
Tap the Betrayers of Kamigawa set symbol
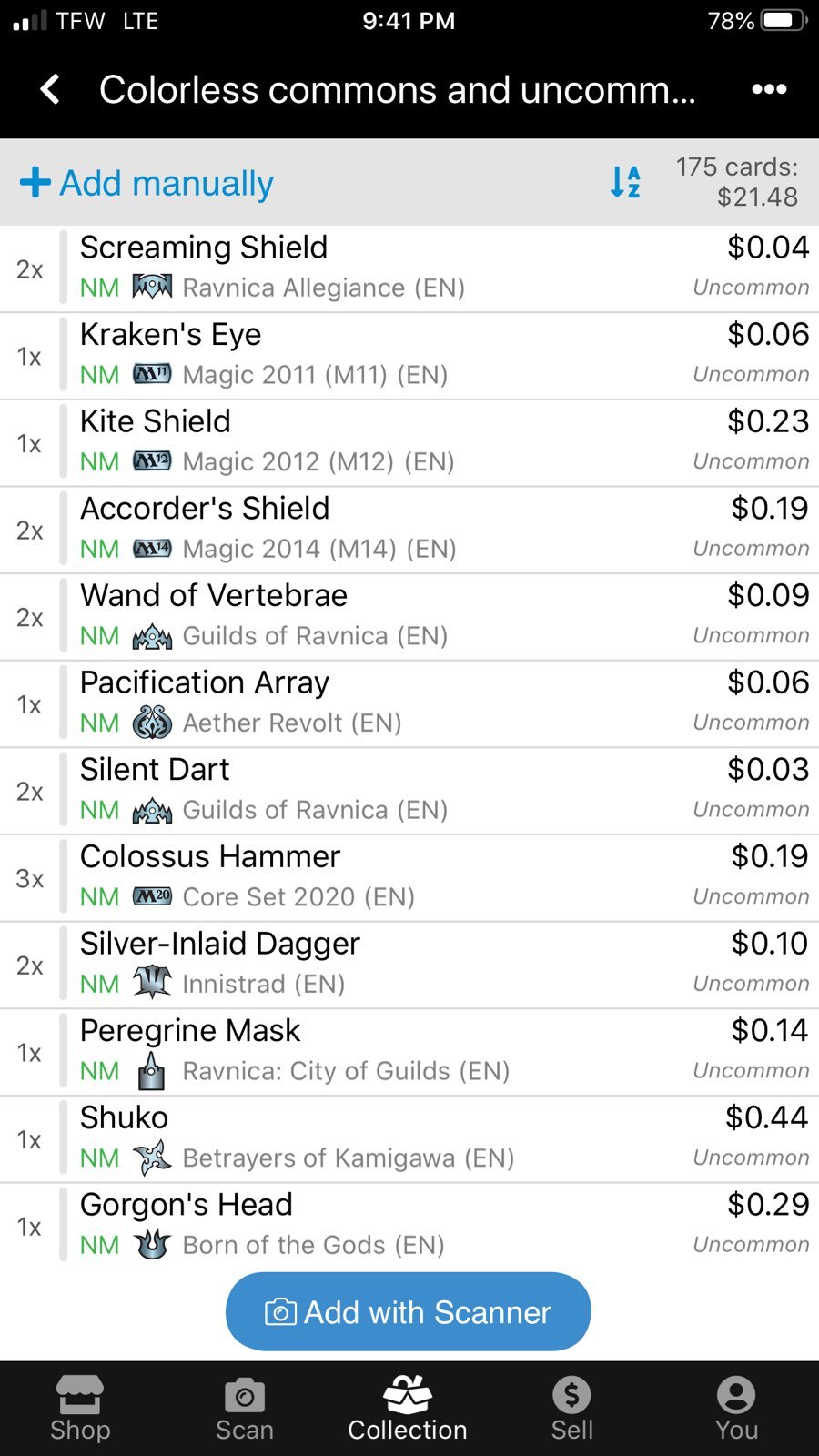point(152,1158)
